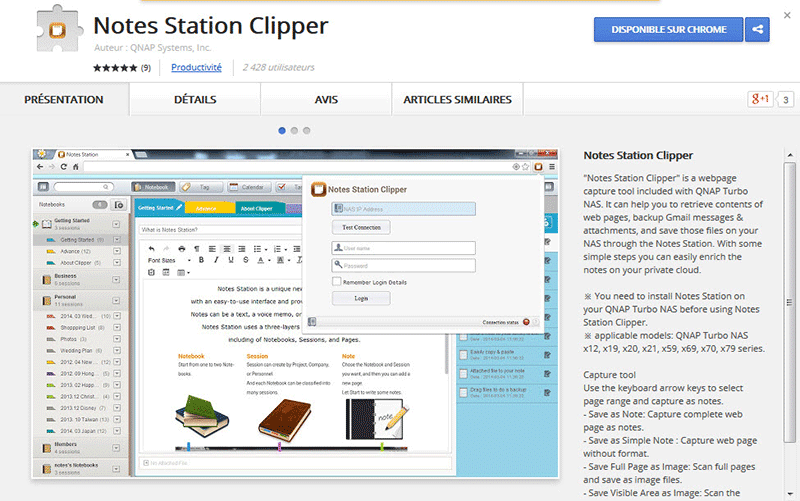Open the dropdown arrow for About Clipper (5)
The width and height of the screenshot is (800, 501).
(117, 263)
